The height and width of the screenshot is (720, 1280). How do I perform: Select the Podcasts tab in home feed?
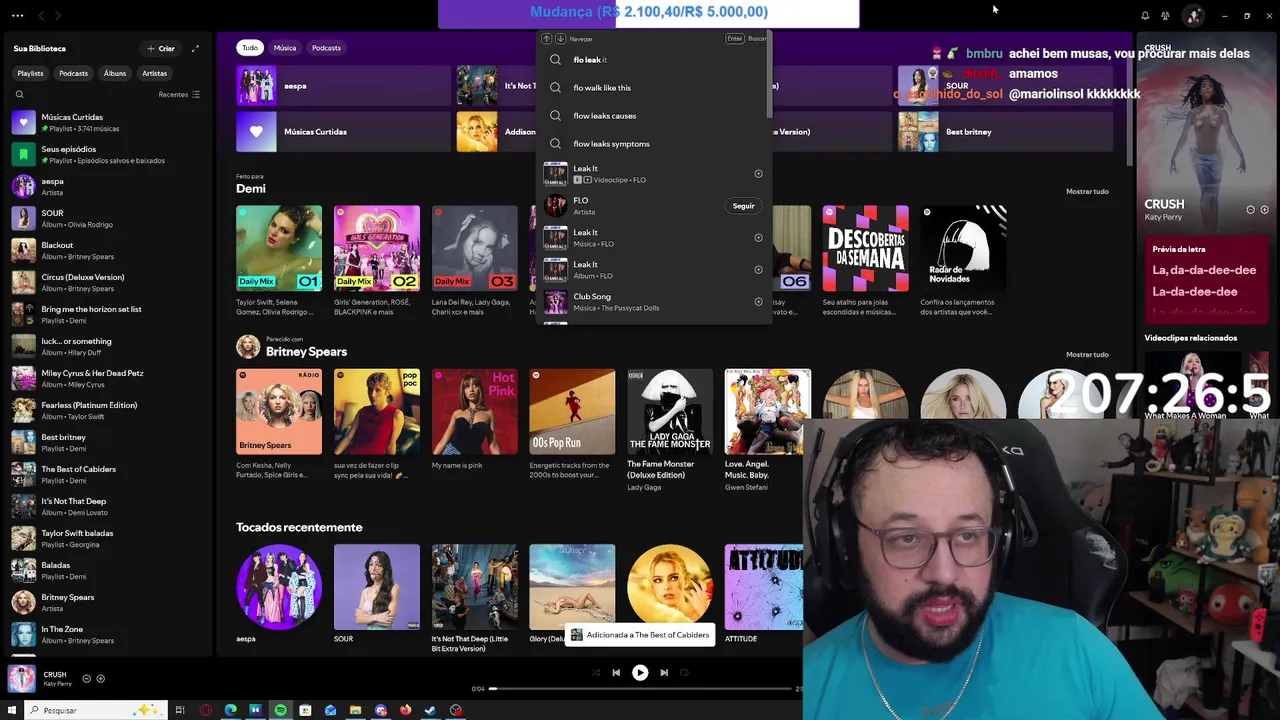326,48
